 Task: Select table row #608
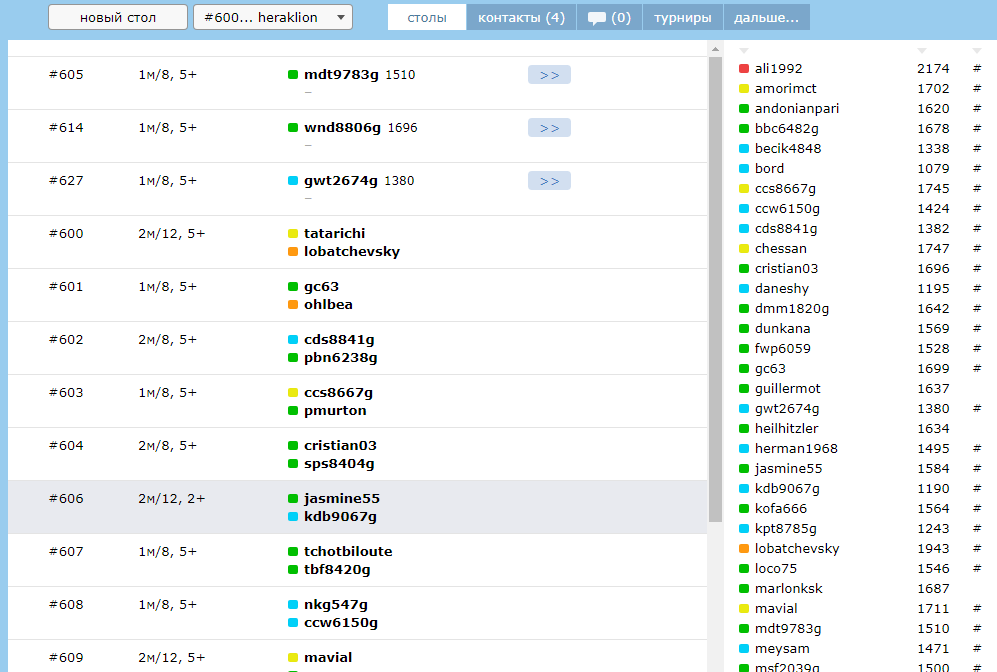point(357,613)
